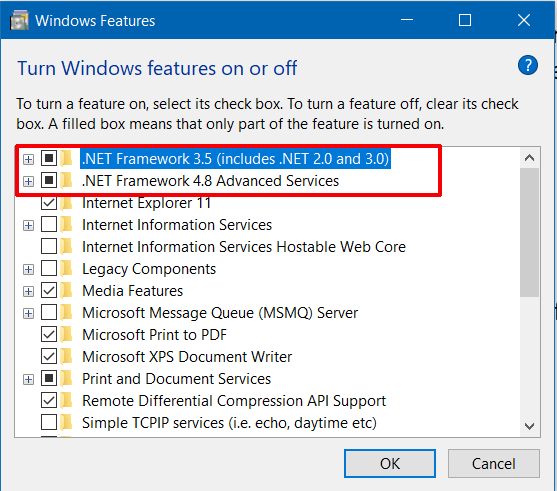Check Simple TCPIP services checkbox

(49, 422)
